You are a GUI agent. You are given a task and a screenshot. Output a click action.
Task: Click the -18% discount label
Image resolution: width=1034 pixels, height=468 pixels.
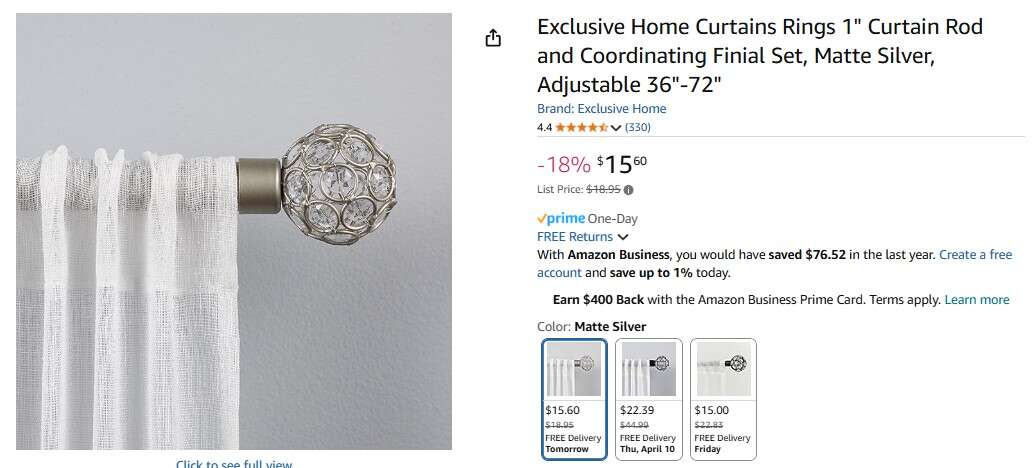(x=564, y=164)
